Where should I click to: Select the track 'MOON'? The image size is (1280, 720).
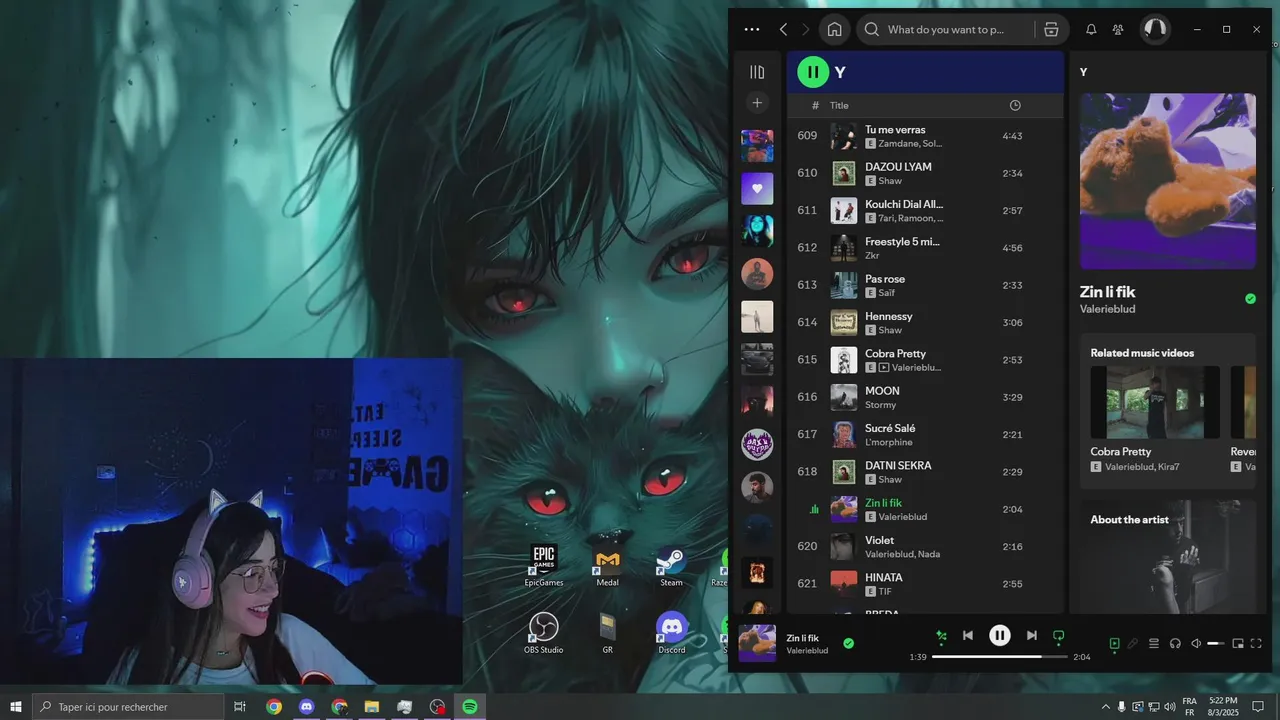point(924,397)
